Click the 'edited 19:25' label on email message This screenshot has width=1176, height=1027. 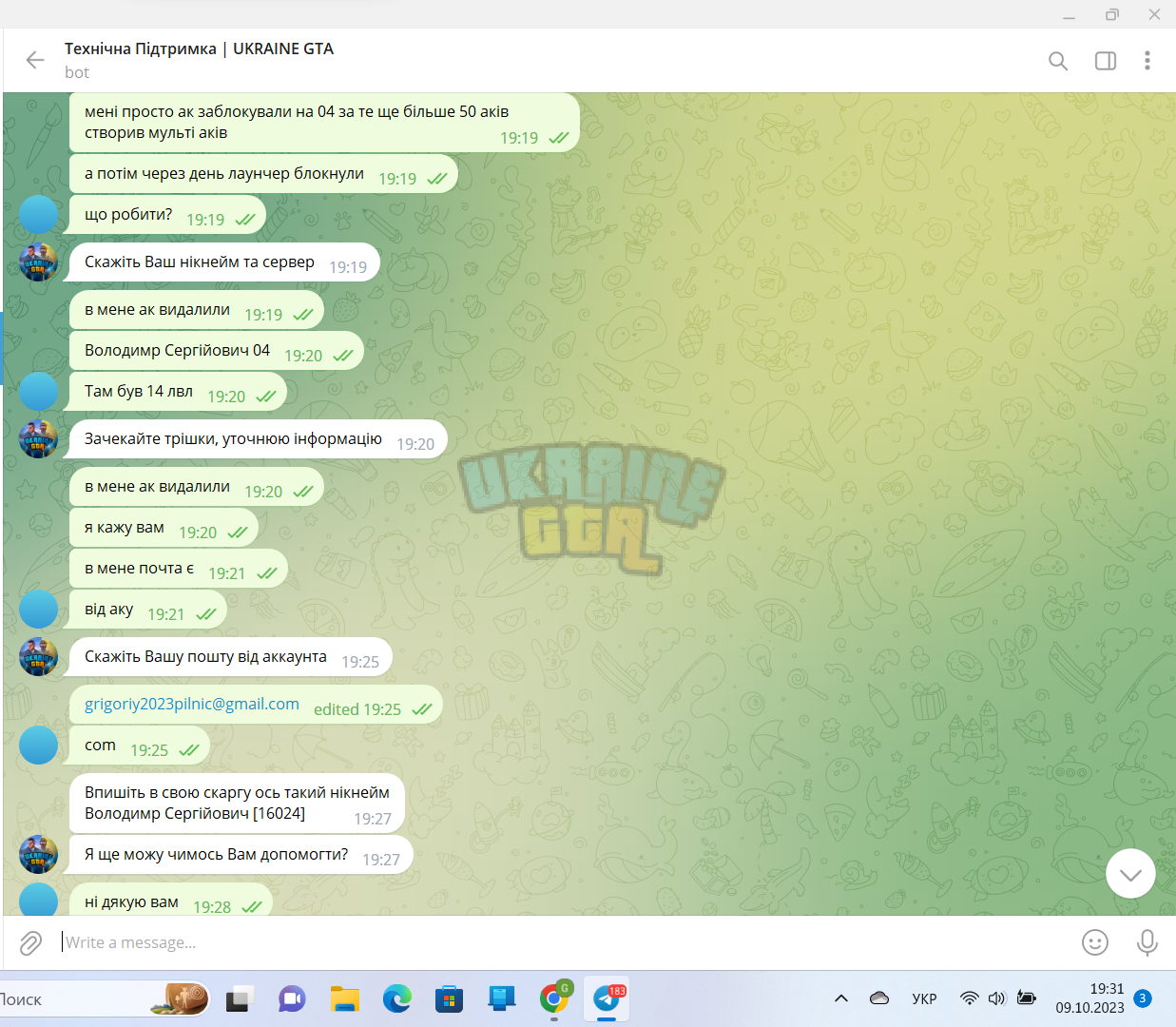[357, 709]
